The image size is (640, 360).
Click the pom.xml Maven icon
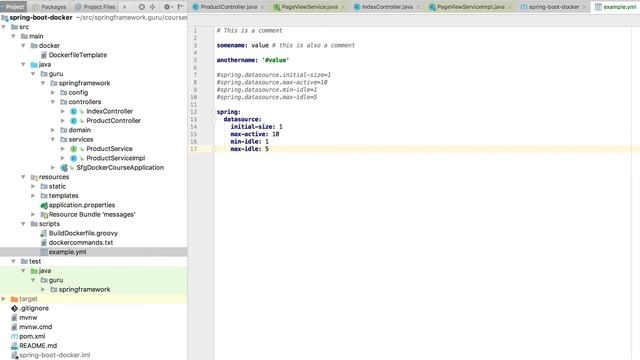[14, 336]
